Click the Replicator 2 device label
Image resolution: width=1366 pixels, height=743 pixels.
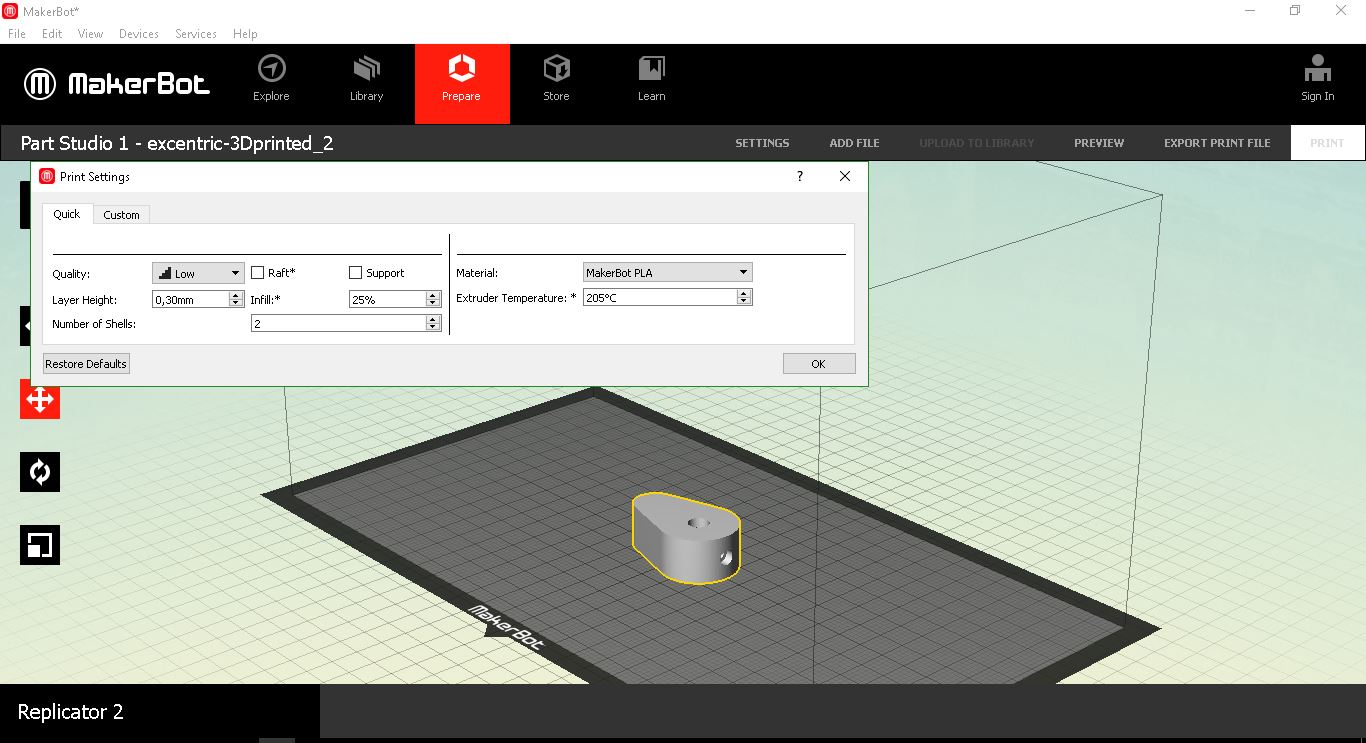pyautogui.click(x=71, y=712)
